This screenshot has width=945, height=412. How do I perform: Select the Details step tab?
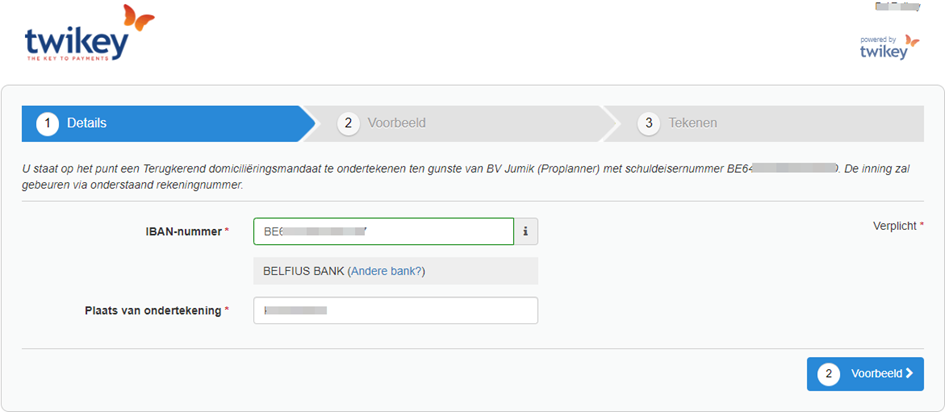pyautogui.click(x=168, y=123)
